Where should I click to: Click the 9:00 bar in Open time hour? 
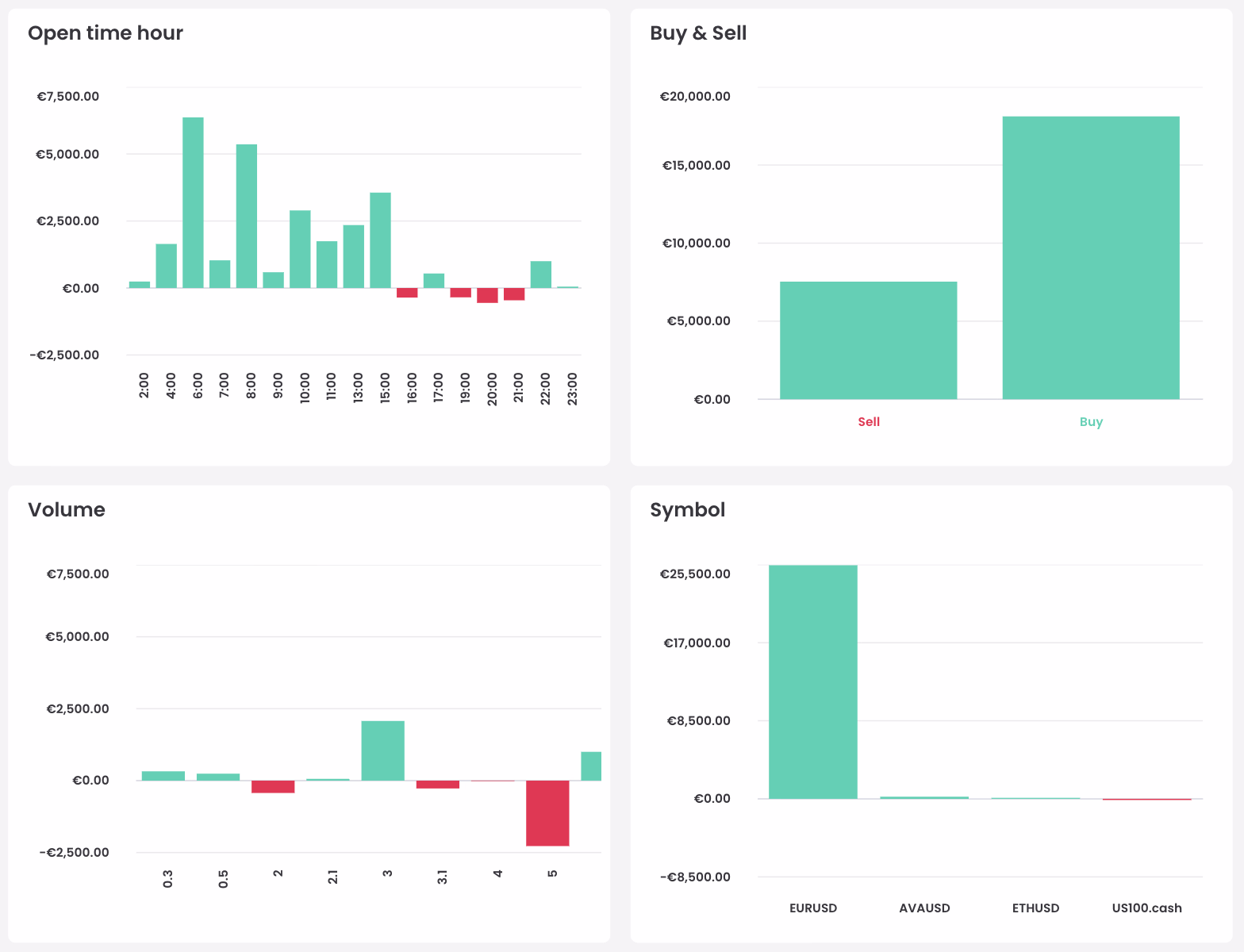click(x=274, y=280)
